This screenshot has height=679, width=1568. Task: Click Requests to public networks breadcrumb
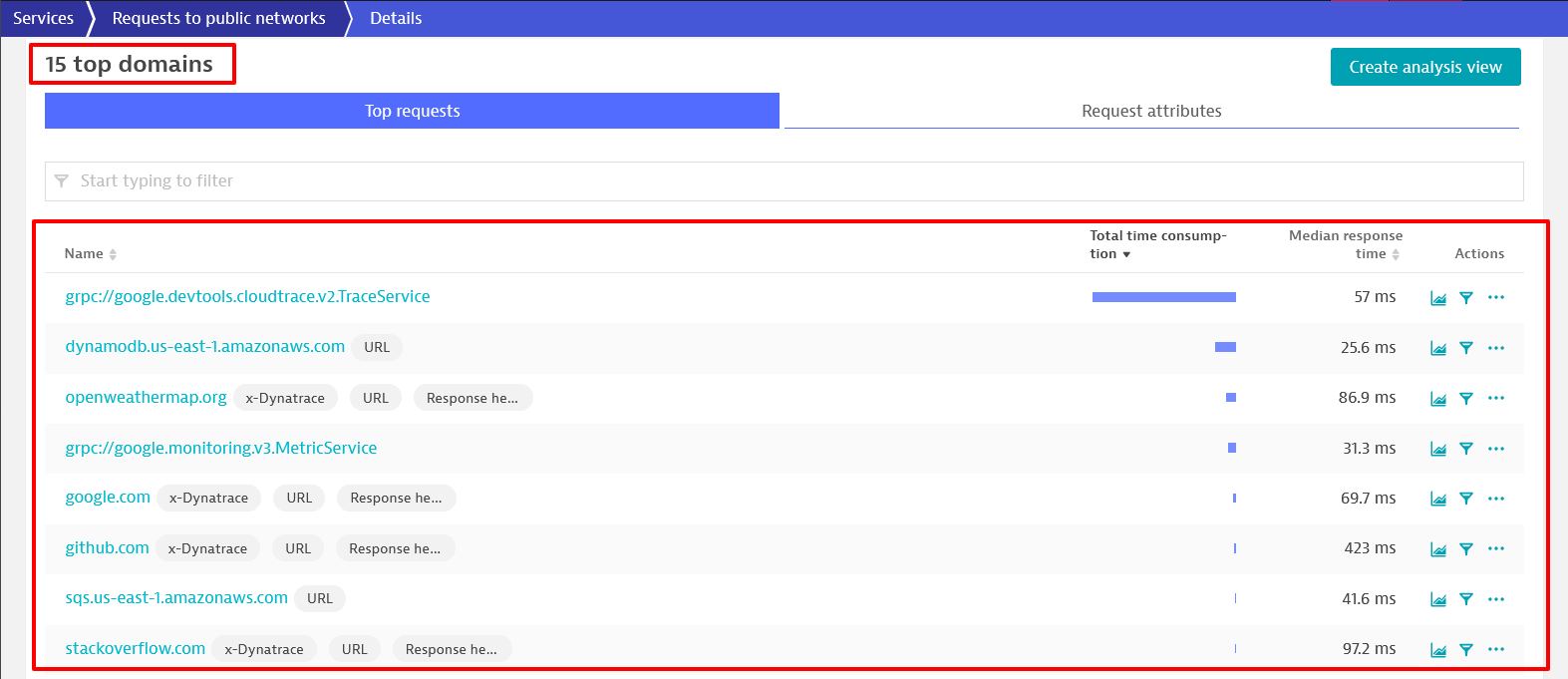click(x=218, y=18)
